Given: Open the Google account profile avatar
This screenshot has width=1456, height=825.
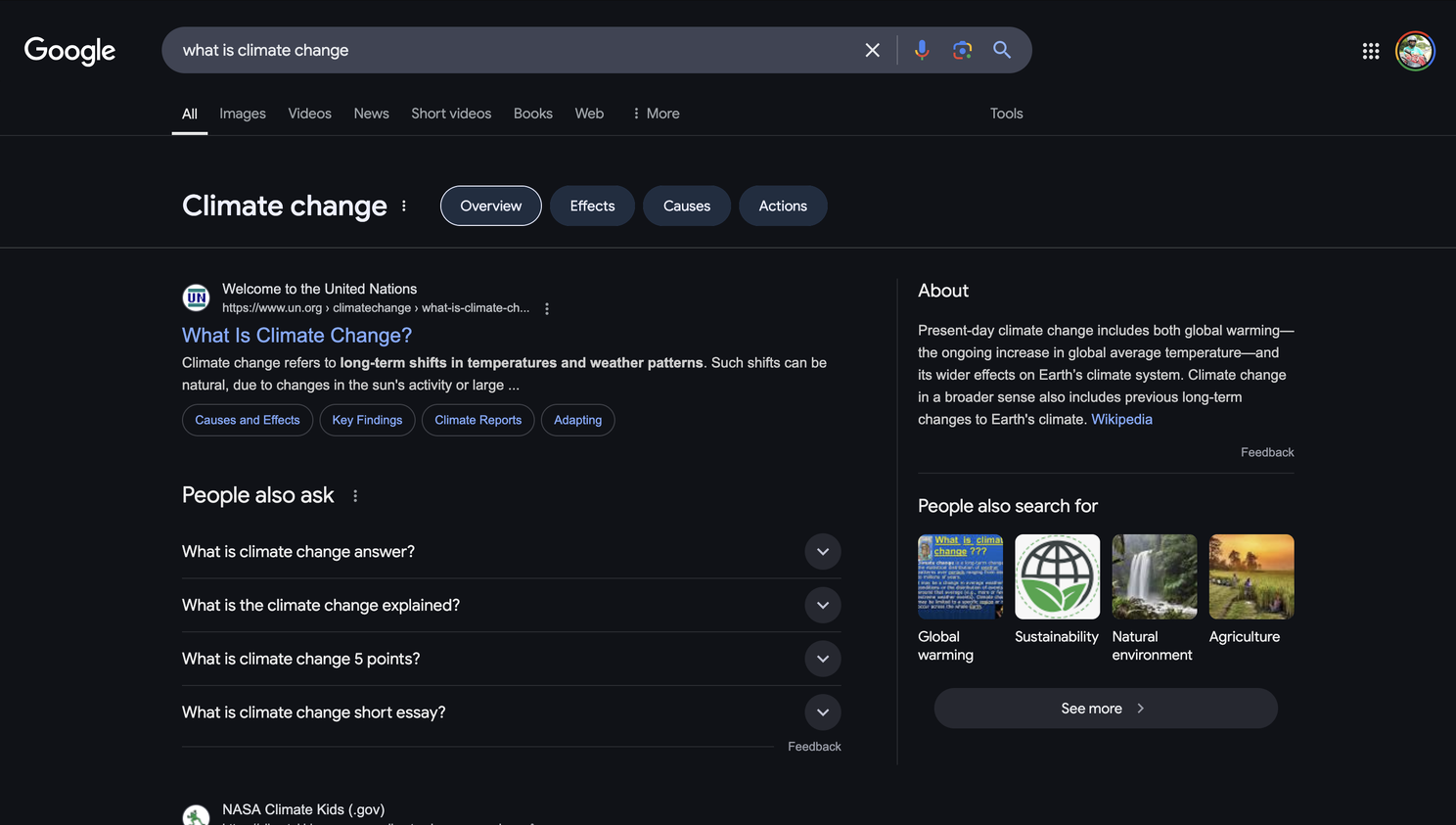Looking at the screenshot, I should (1415, 51).
